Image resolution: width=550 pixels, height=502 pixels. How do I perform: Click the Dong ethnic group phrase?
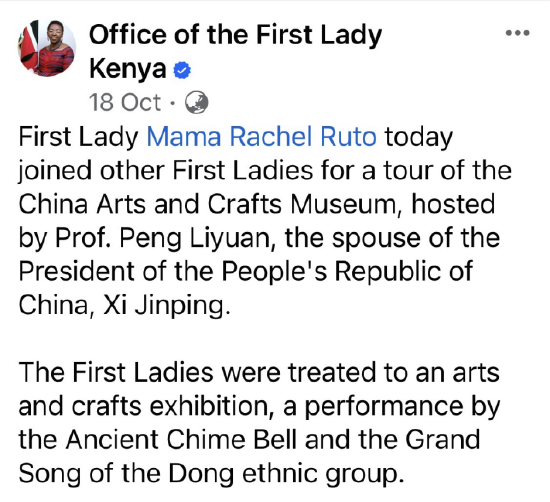point(283,474)
